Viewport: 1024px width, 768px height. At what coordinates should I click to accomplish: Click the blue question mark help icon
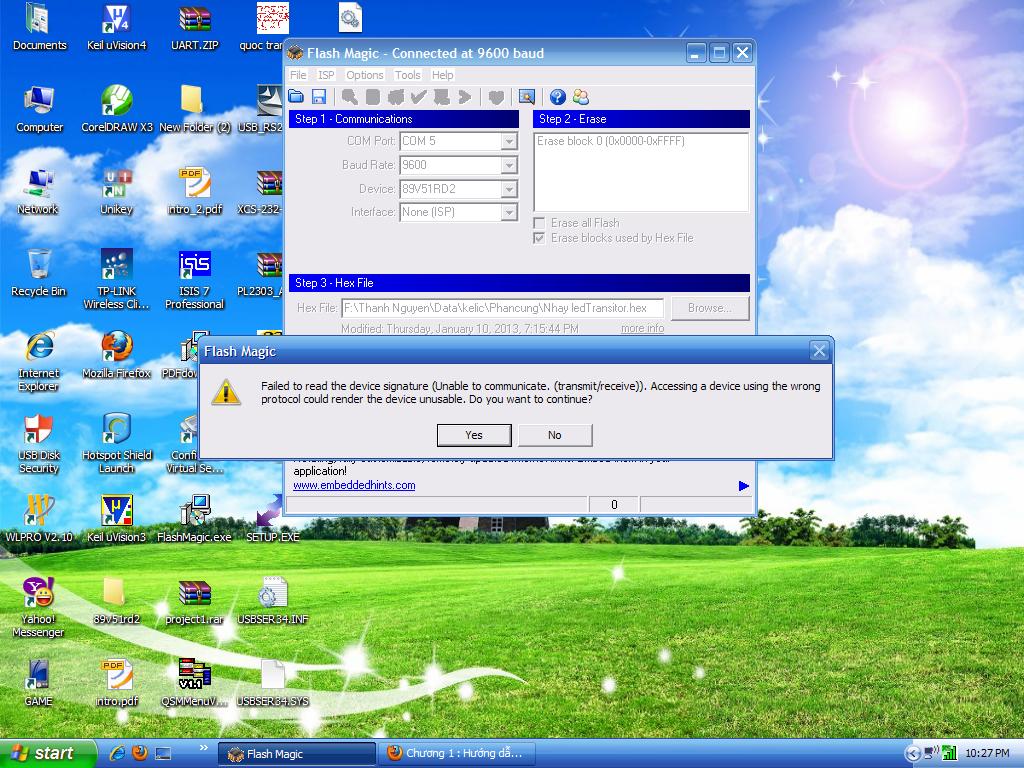(x=557, y=97)
